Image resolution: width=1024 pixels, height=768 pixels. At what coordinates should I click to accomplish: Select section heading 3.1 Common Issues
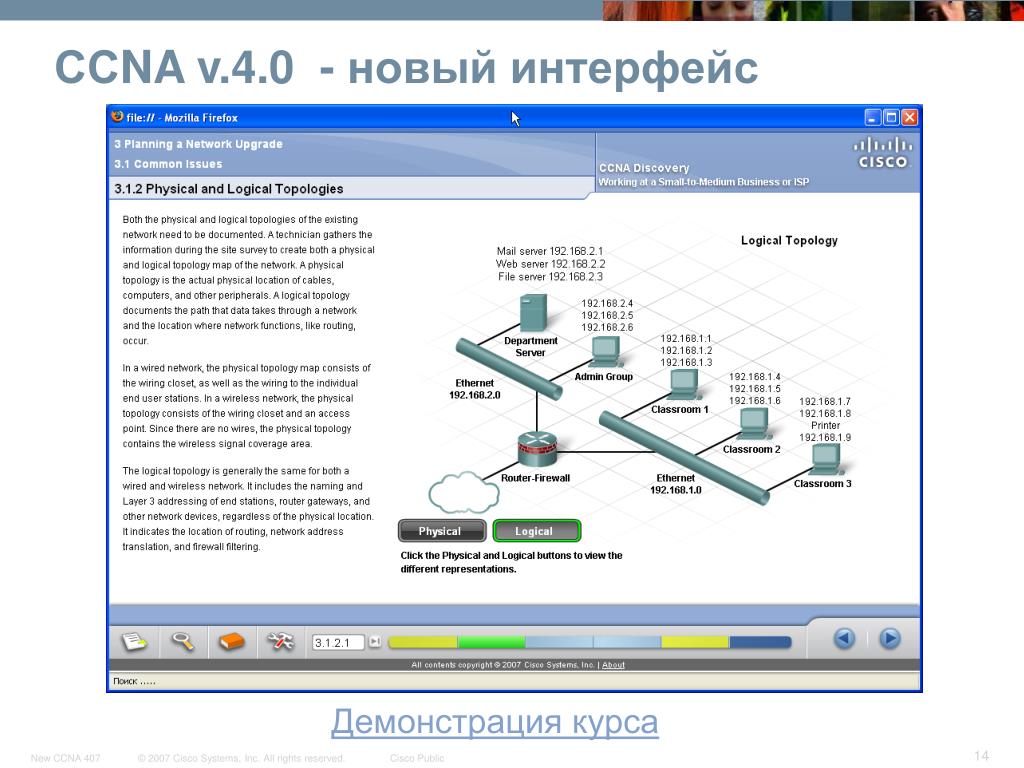168,164
